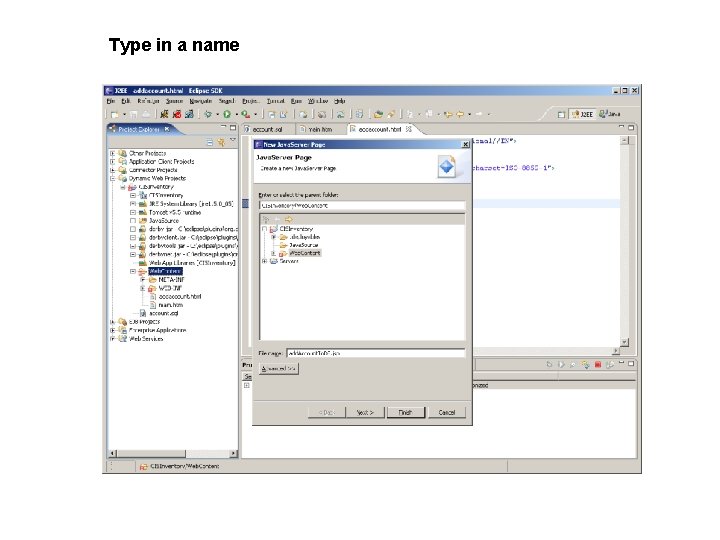
Task: Select WebContent in the dialog folder tree
Action: point(305,253)
